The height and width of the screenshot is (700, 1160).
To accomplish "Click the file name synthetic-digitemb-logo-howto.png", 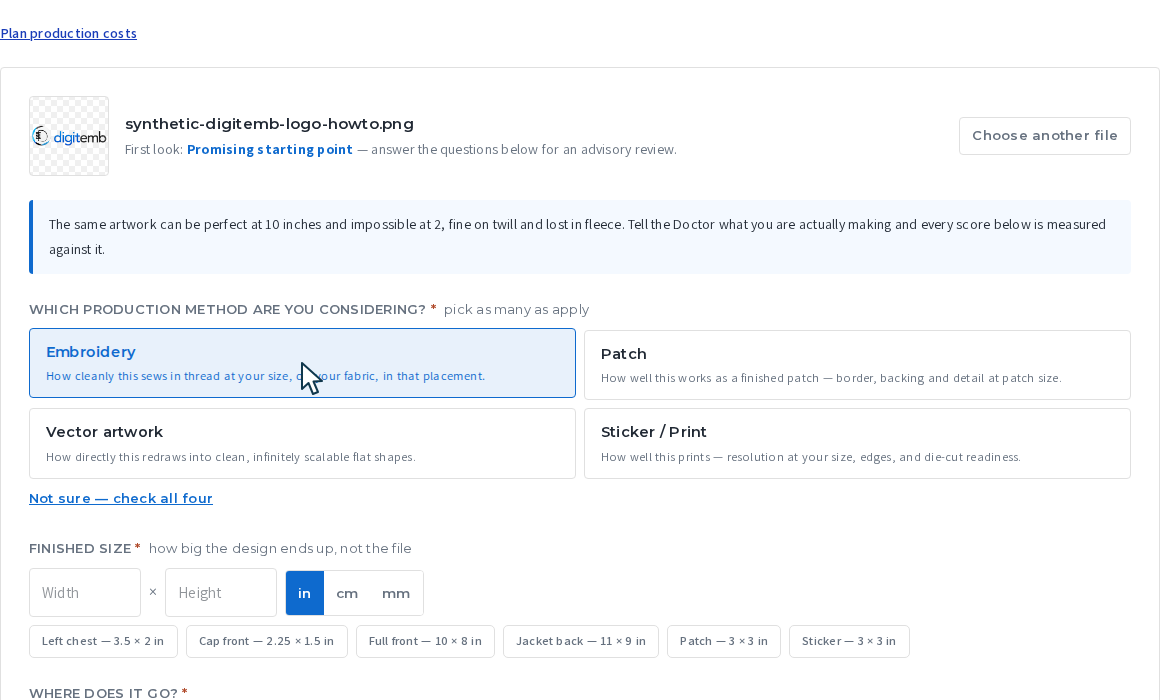I will [x=269, y=124].
